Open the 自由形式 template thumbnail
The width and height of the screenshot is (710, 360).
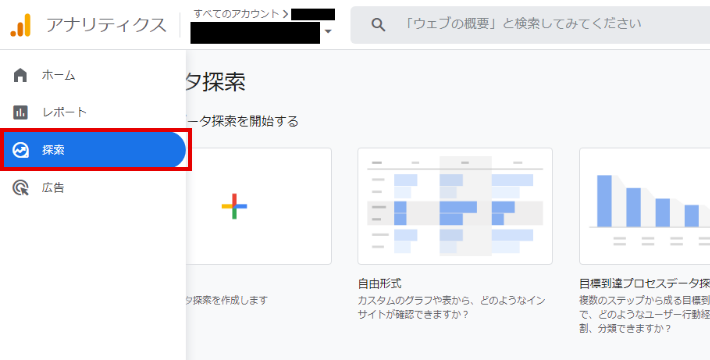(455, 206)
